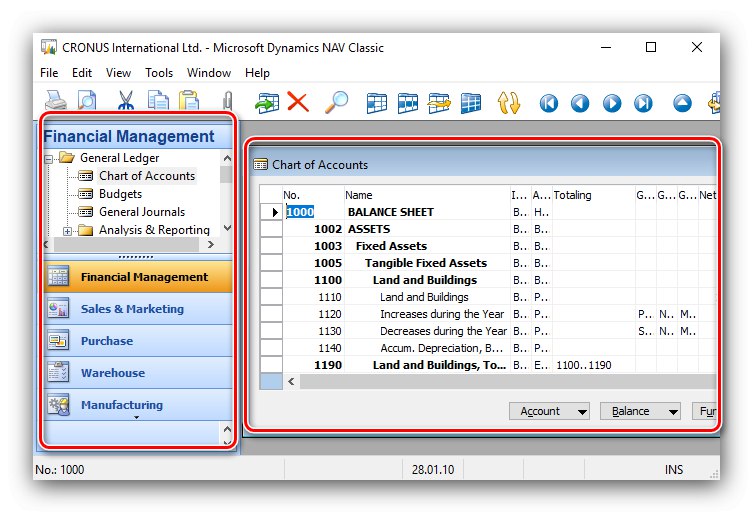Click the Sort yellow arrows icon

(509, 103)
